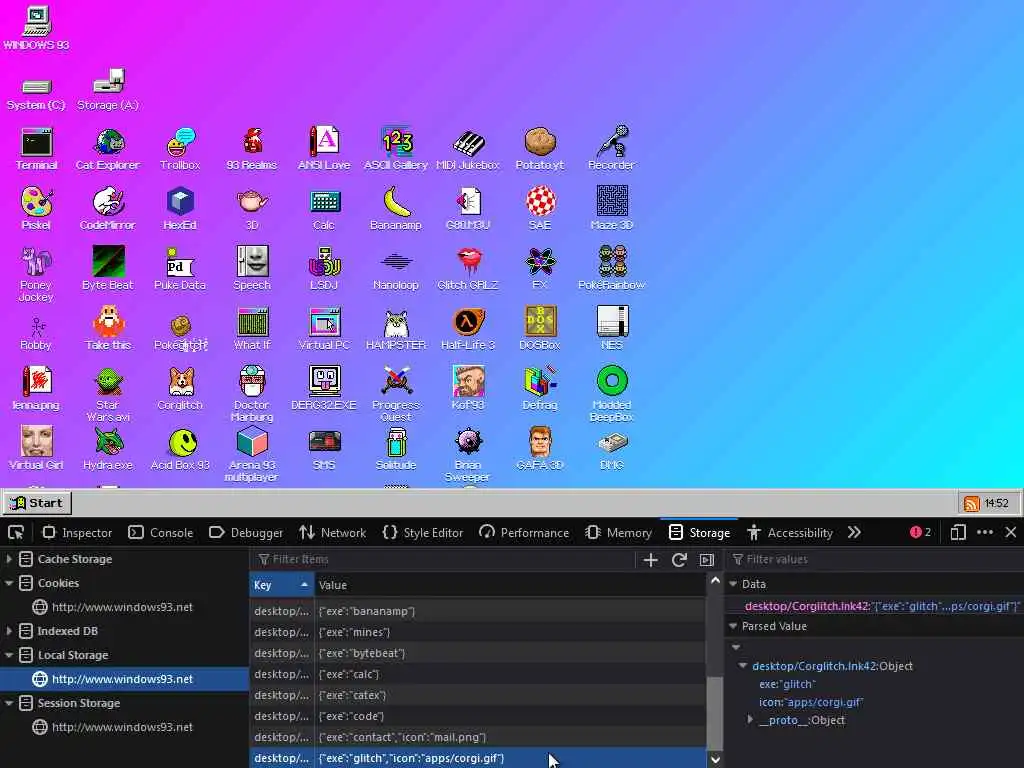Activate the element picker tool

(16, 533)
